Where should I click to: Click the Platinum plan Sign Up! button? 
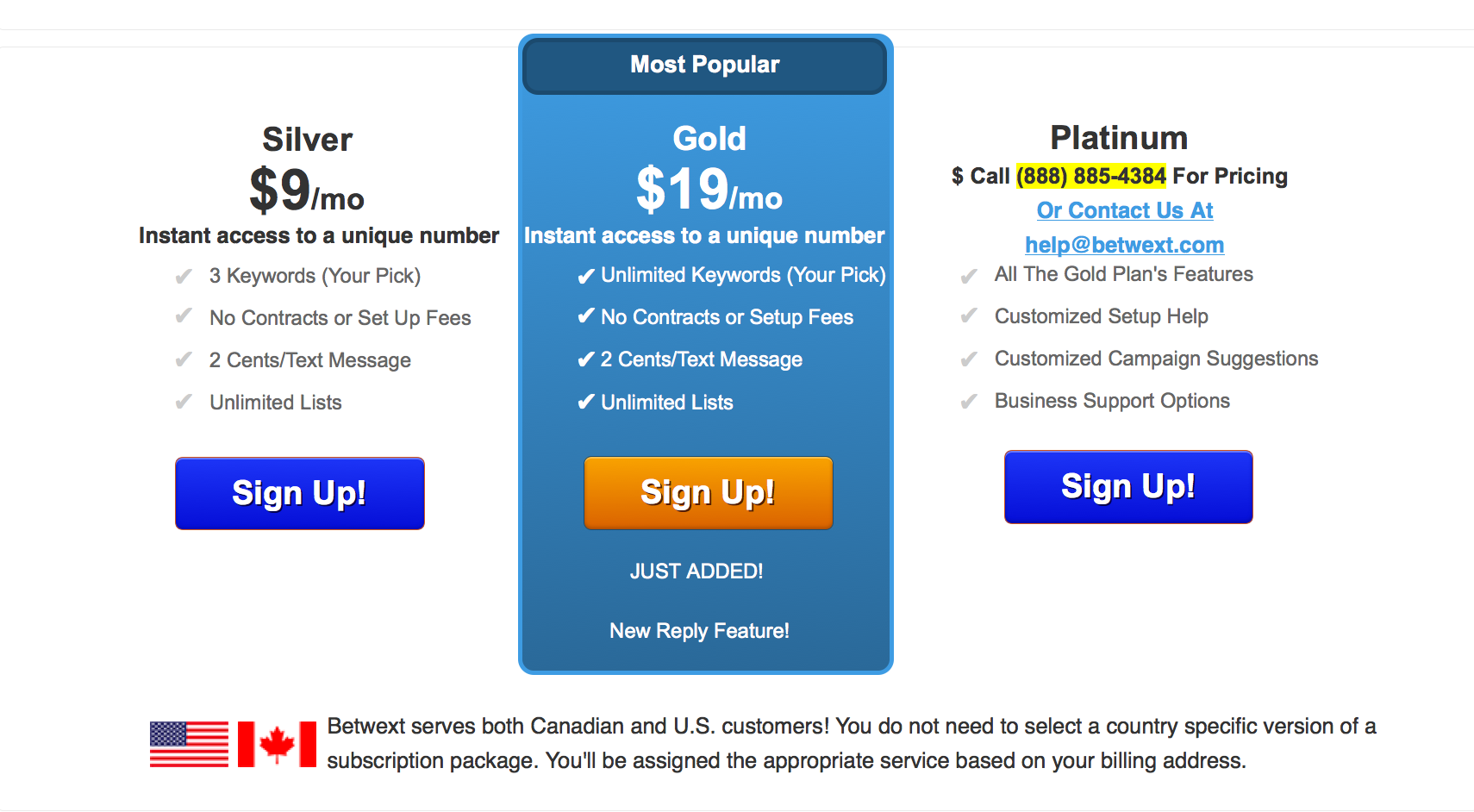tap(1128, 486)
